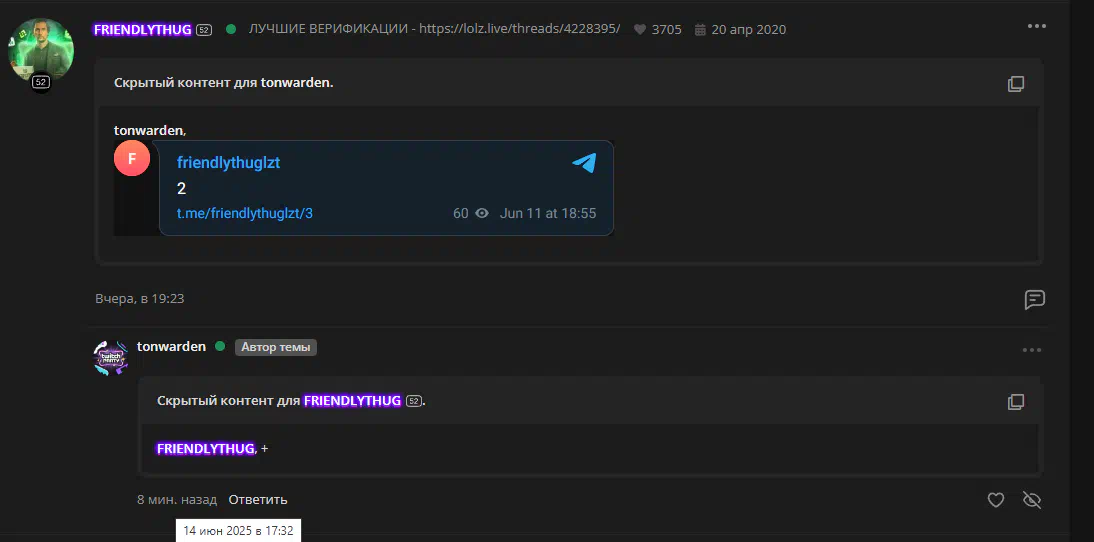Click the calendar icon by 20 апр 2020

pyautogui.click(x=700, y=29)
